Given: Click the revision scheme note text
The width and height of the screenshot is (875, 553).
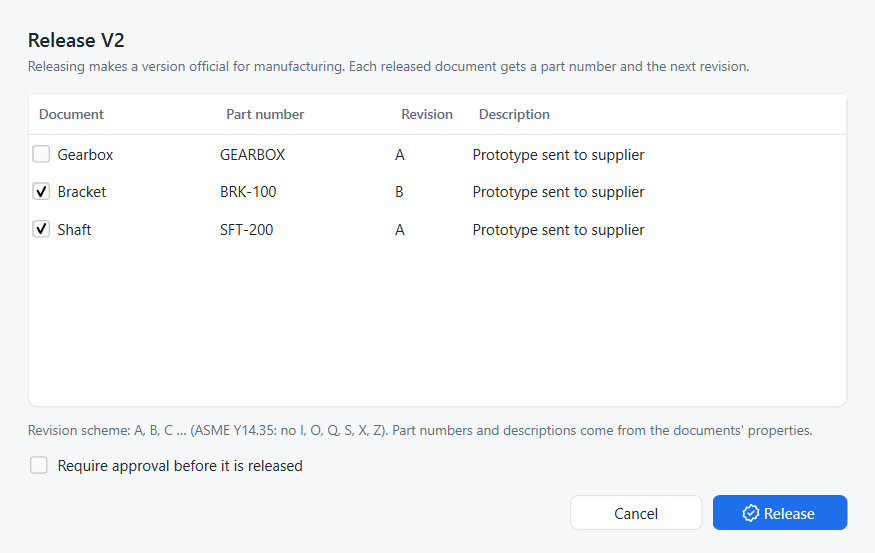Looking at the screenshot, I should click(420, 430).
